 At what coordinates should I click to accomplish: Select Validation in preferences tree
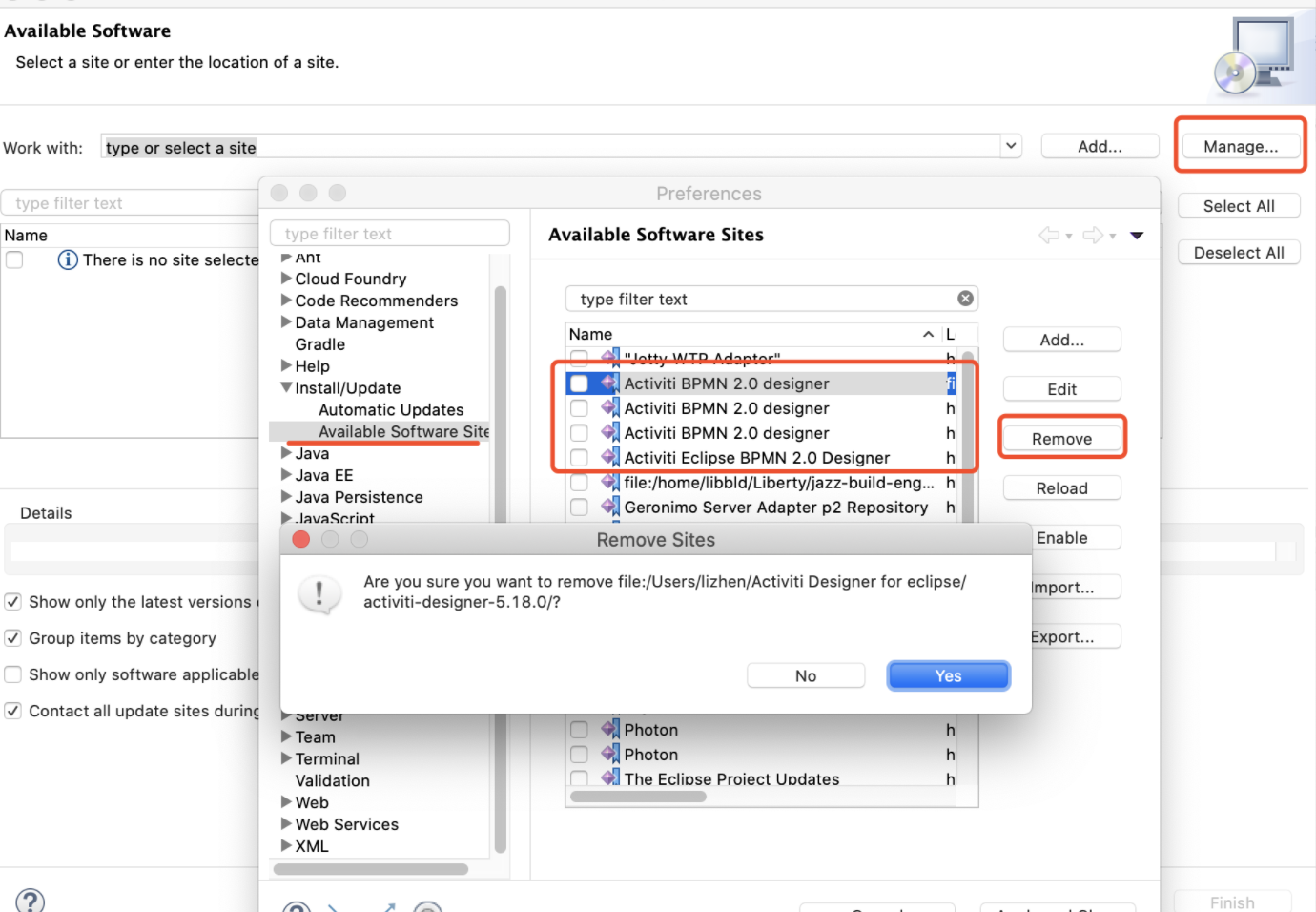(332, 780)
